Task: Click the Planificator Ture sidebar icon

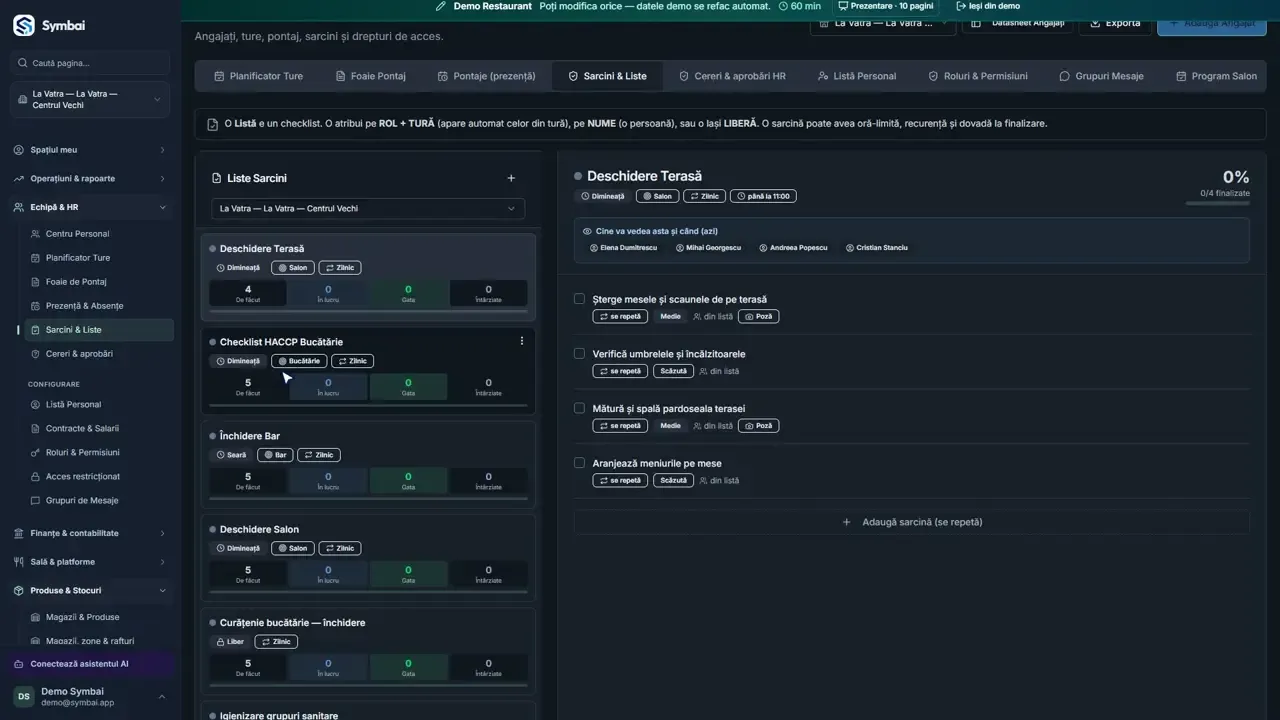Action: pos(36,258)
